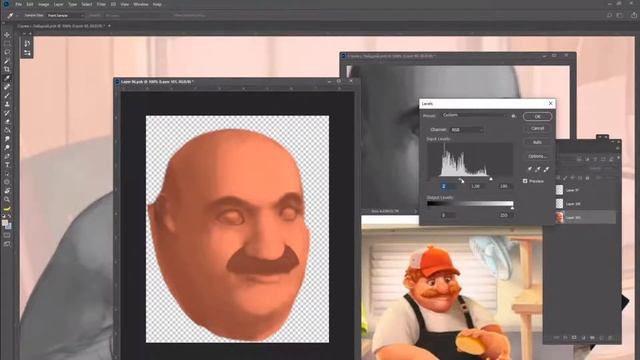Select the Rectangular Marquee tool

click(x=7, y=44)
